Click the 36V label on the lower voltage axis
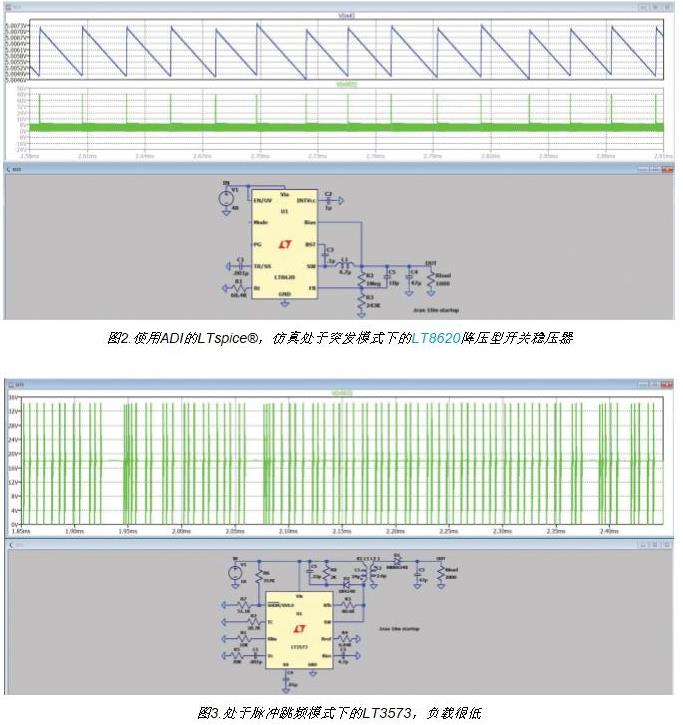 (x=14, y=400)
